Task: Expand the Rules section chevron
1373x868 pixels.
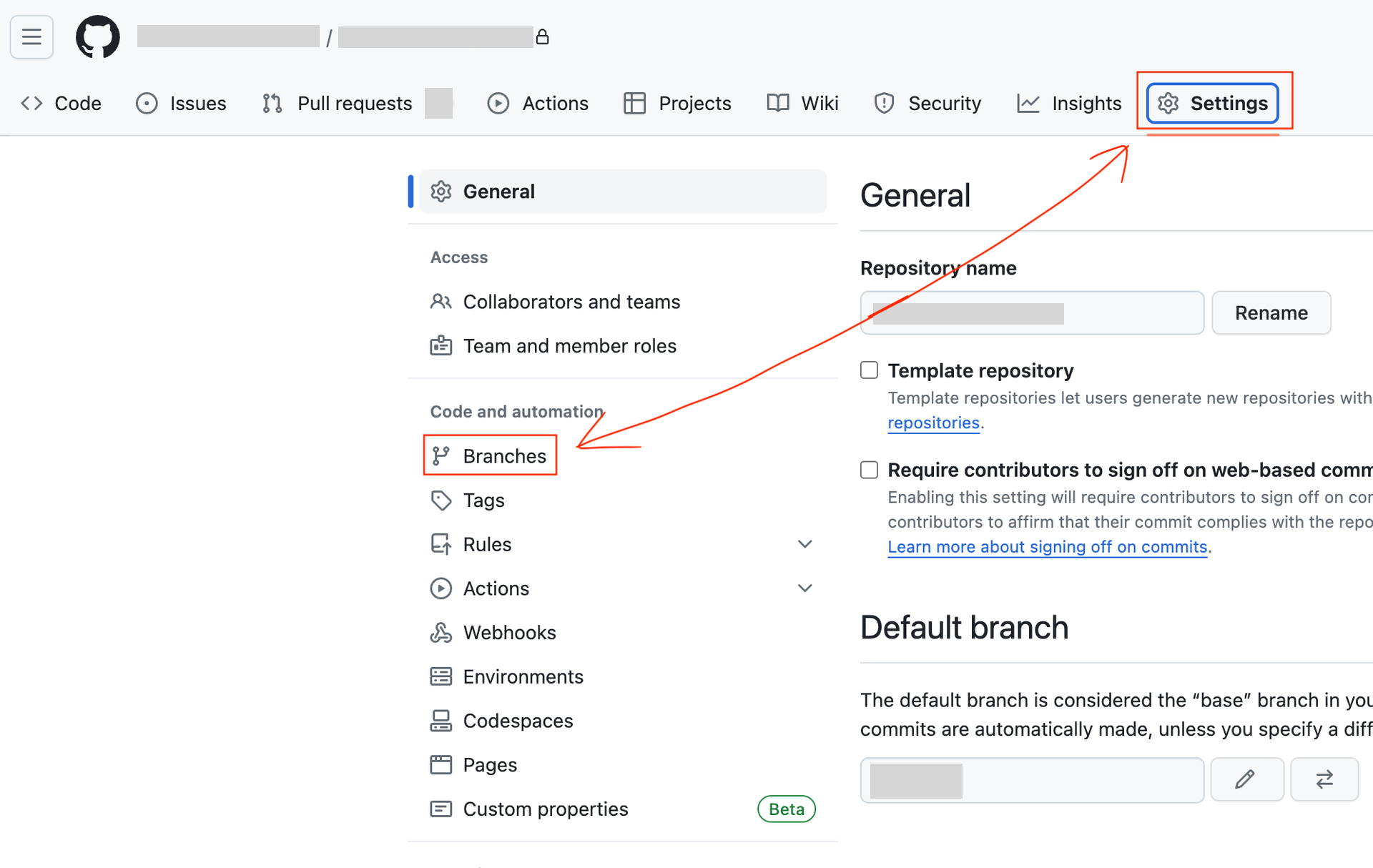Action: (804, 544)
